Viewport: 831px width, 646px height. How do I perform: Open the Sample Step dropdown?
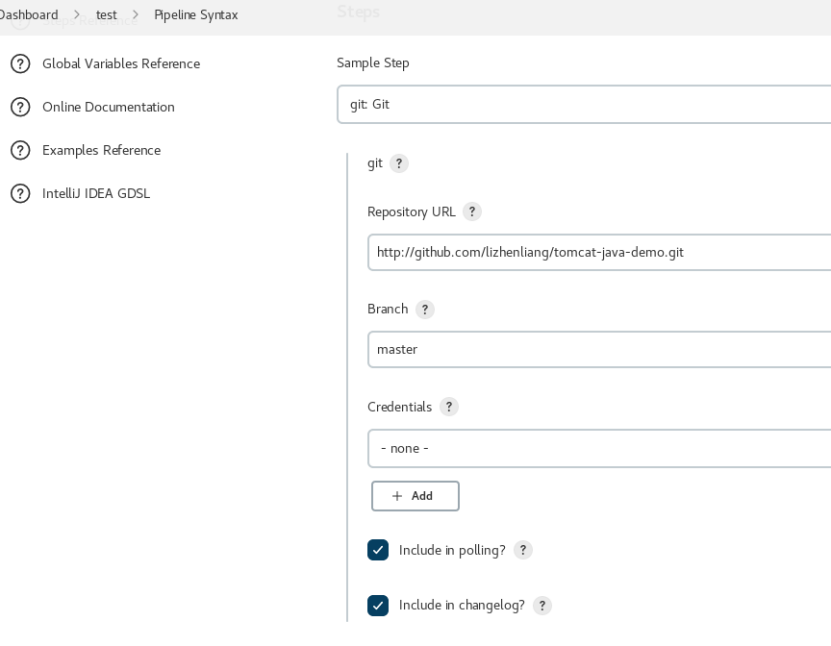pos(584,105)
